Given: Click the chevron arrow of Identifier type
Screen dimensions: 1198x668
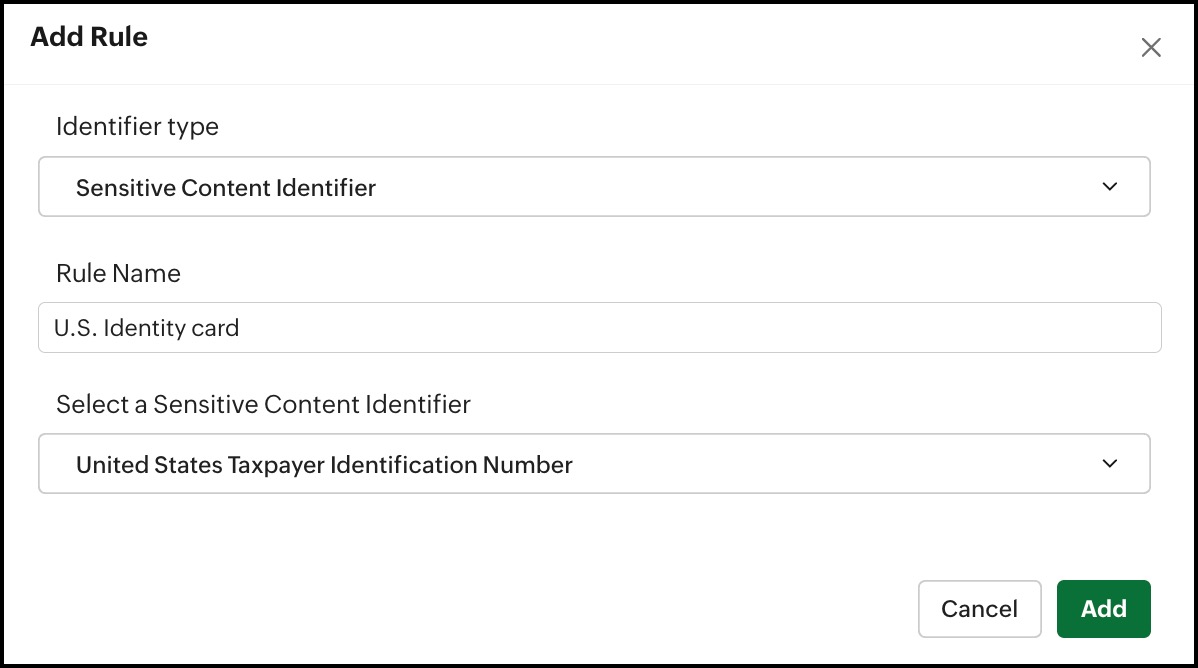Looking at the screenshot, I should click(1109, 187).
